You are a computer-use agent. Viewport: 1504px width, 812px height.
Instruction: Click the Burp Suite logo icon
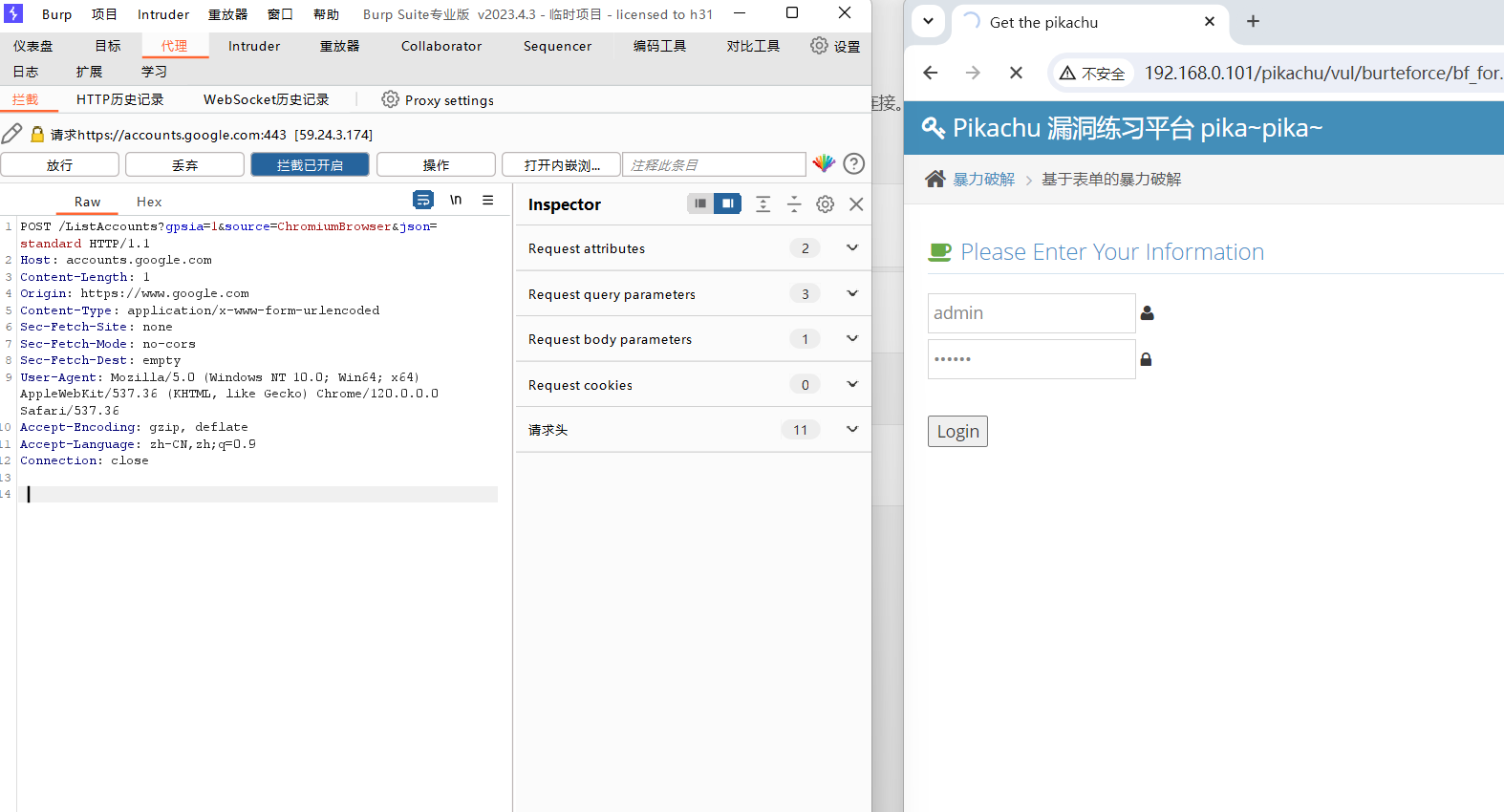(x=13, y=13)
